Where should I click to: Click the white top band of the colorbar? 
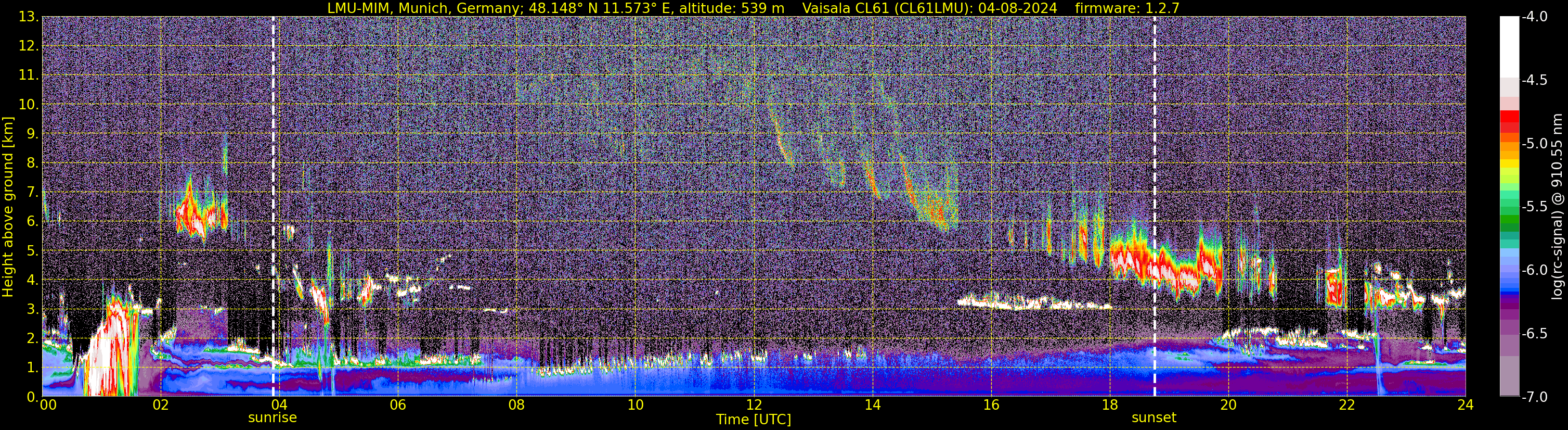pos(1509,46)
